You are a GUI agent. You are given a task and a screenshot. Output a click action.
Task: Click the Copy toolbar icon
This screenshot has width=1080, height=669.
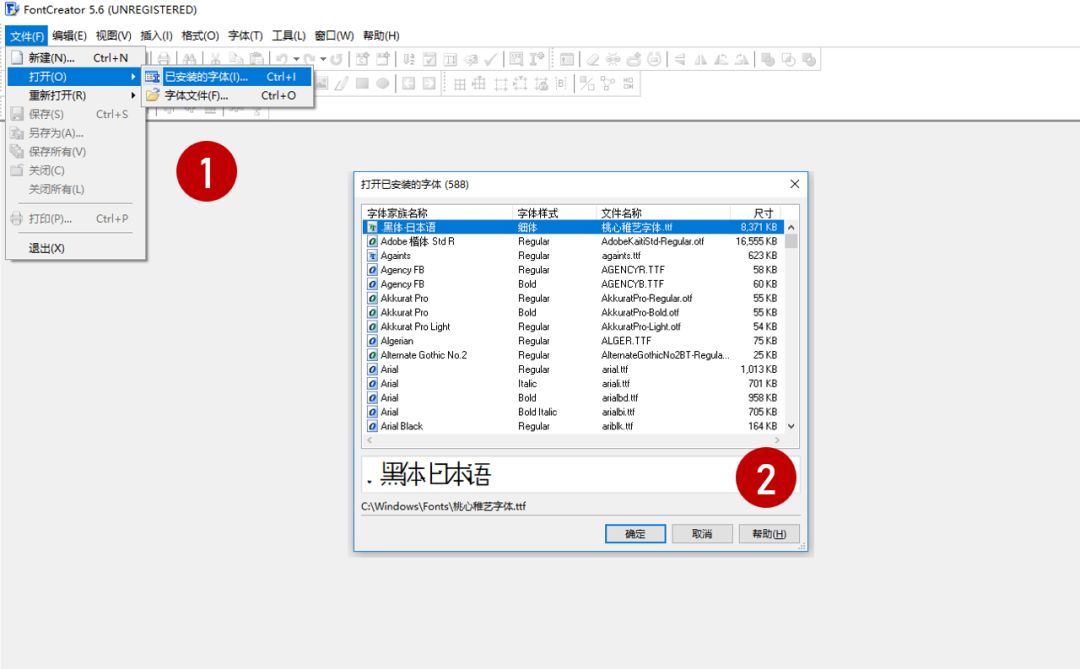pos(236,59)
